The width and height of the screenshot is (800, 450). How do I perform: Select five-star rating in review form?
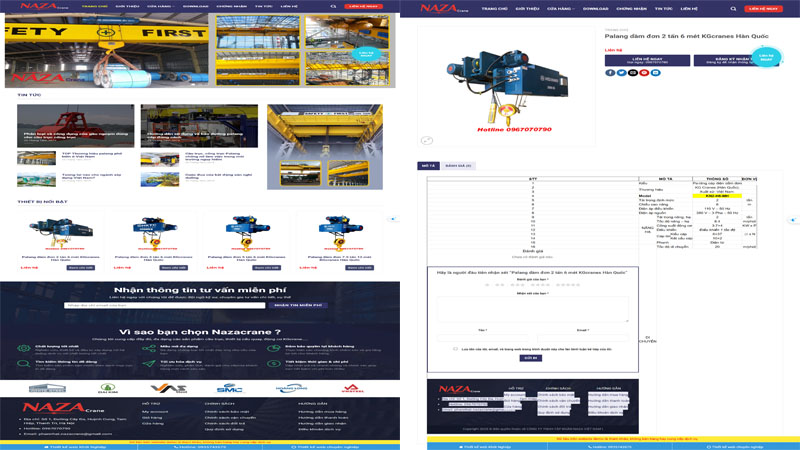coord(568,285)
